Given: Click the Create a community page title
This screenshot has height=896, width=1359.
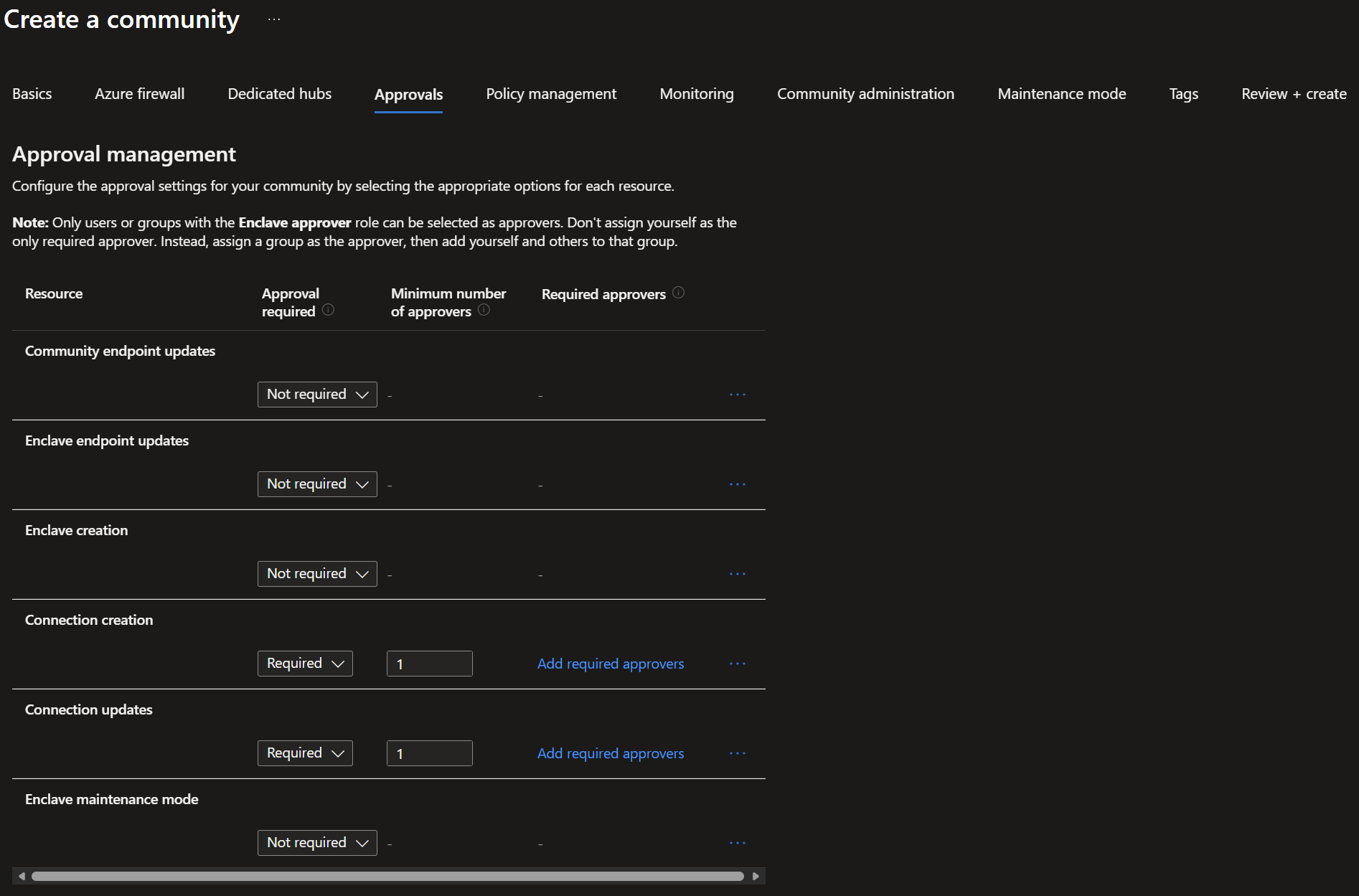Looking at the screenshot, I should coord(122,19).
